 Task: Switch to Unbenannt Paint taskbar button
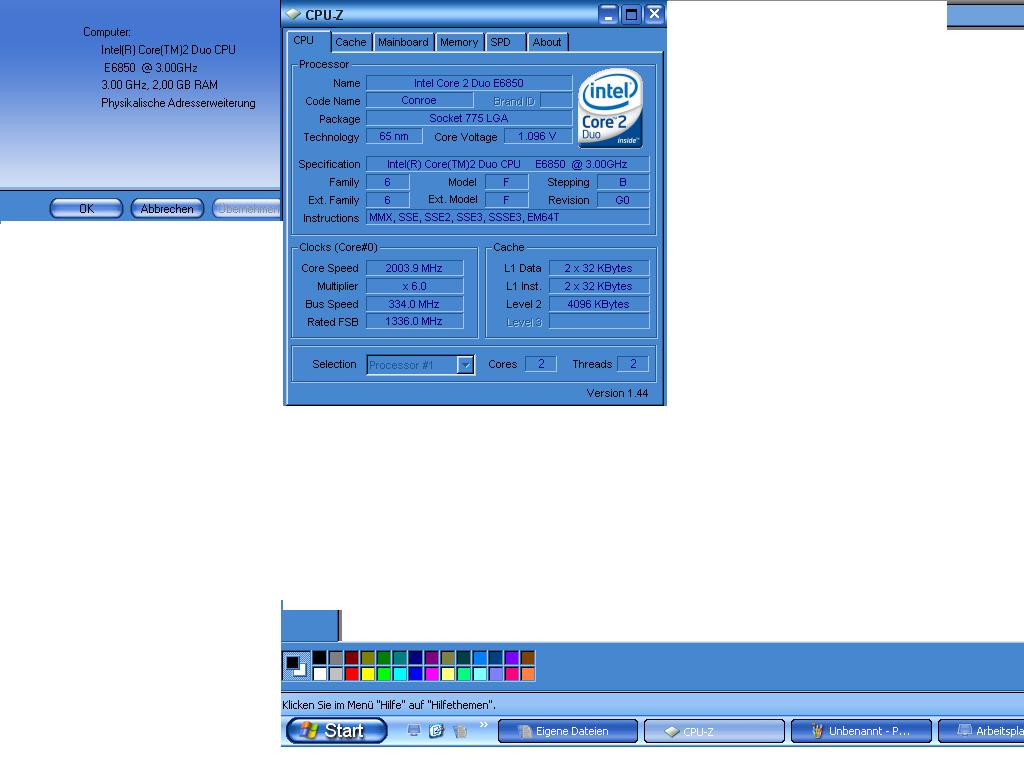861,731
